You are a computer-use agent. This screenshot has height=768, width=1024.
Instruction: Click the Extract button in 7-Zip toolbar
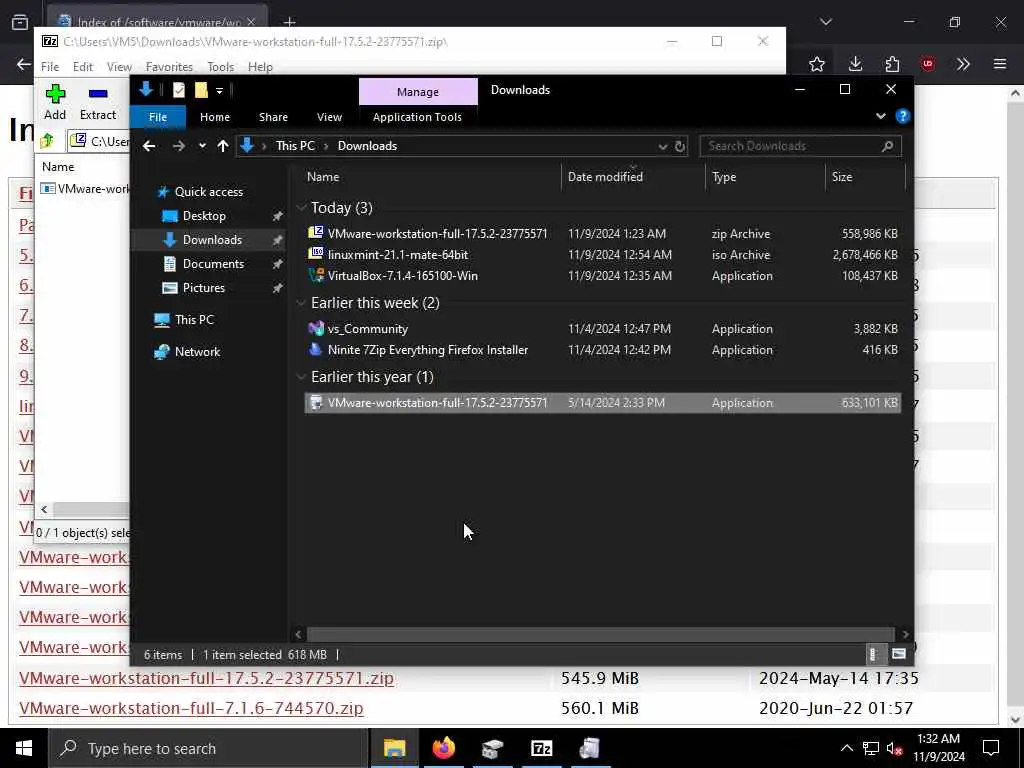coord(98,103)
